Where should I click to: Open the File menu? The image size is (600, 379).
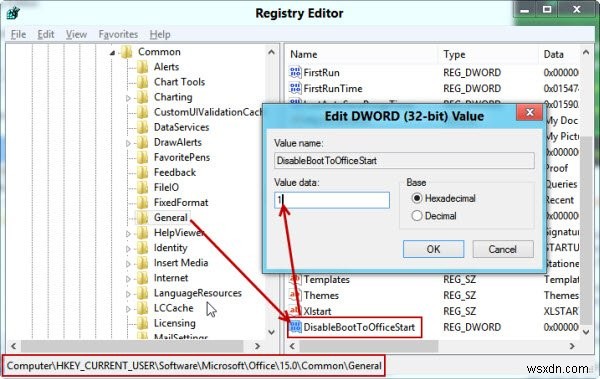click(x=18, y=34)
